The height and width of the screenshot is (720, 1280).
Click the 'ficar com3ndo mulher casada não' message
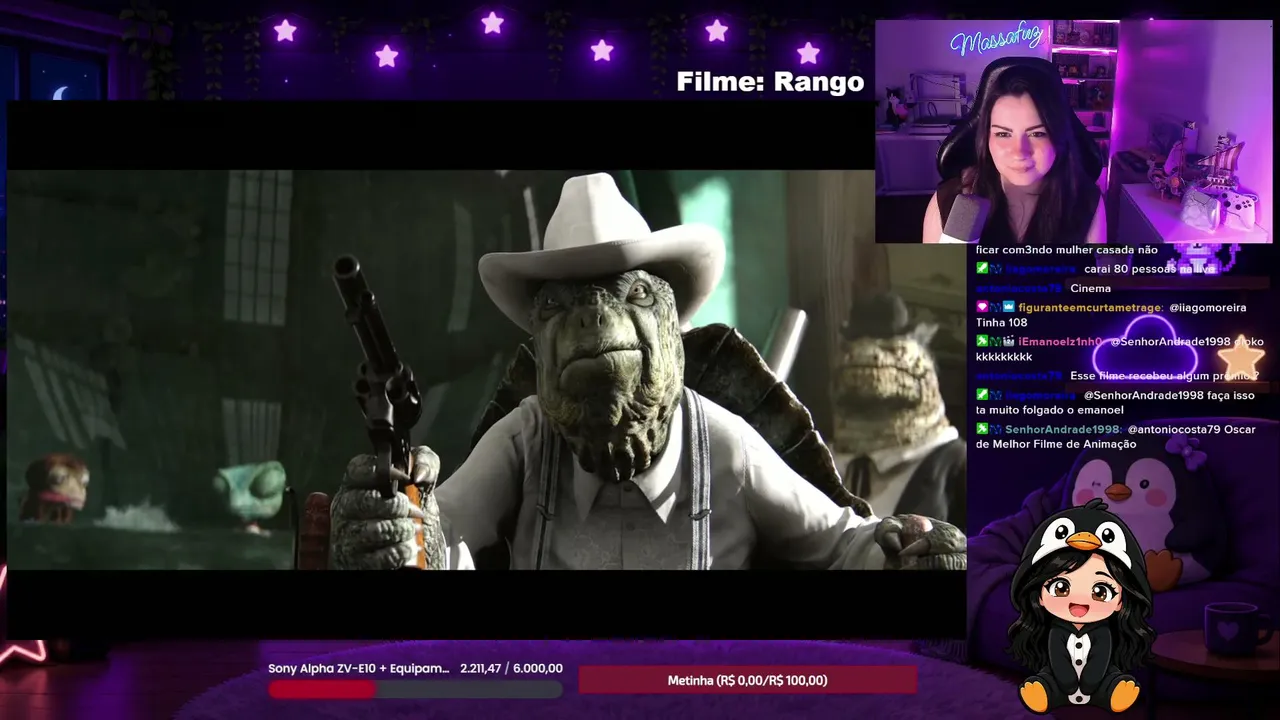(x=1067, y=250)
